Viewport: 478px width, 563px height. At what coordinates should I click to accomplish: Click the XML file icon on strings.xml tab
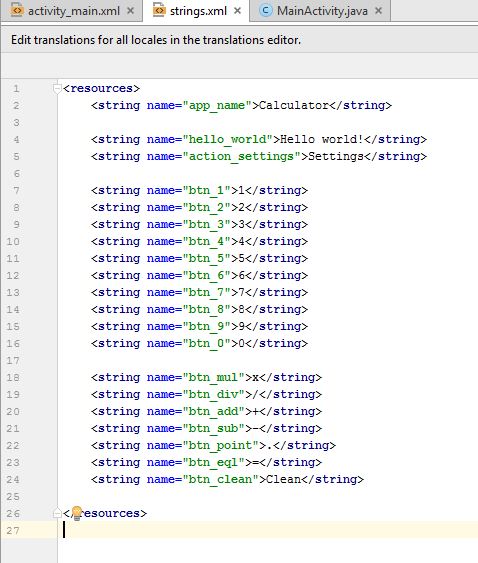tap(159, 10)
